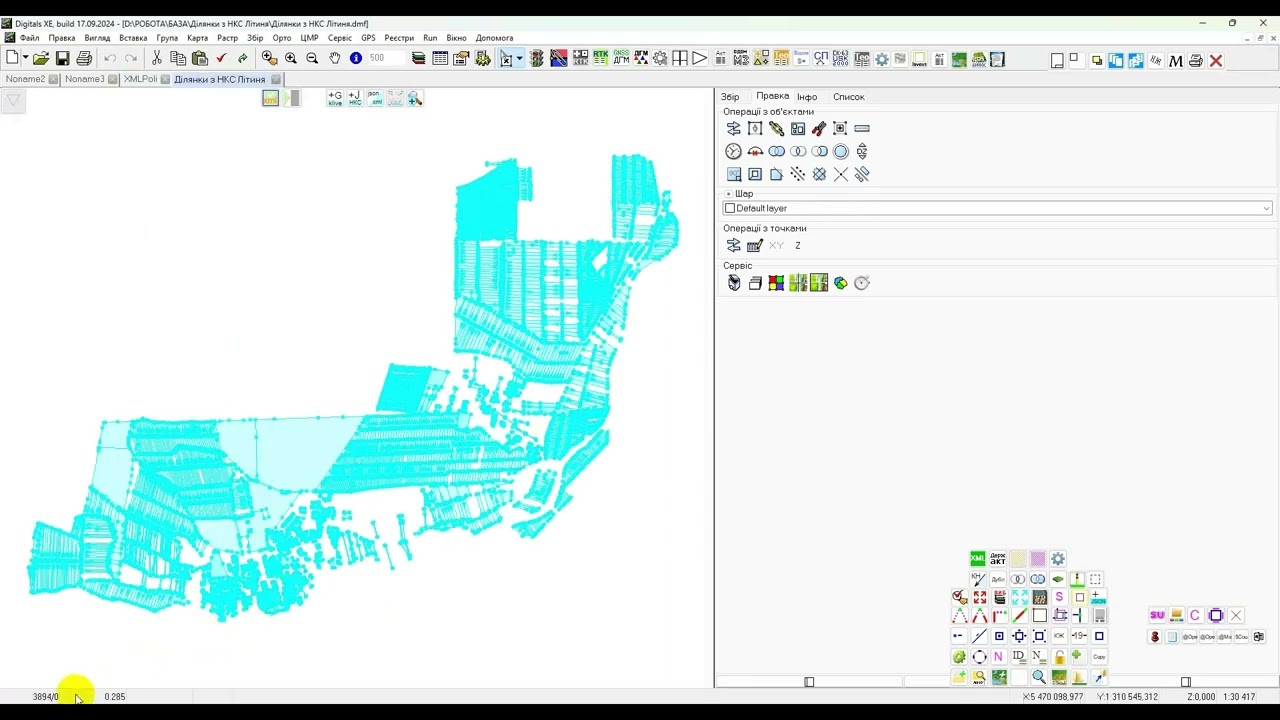This screenshot has height=720, width=1280.
Task: Click the XY point operations icon
Action: point(776,246)
